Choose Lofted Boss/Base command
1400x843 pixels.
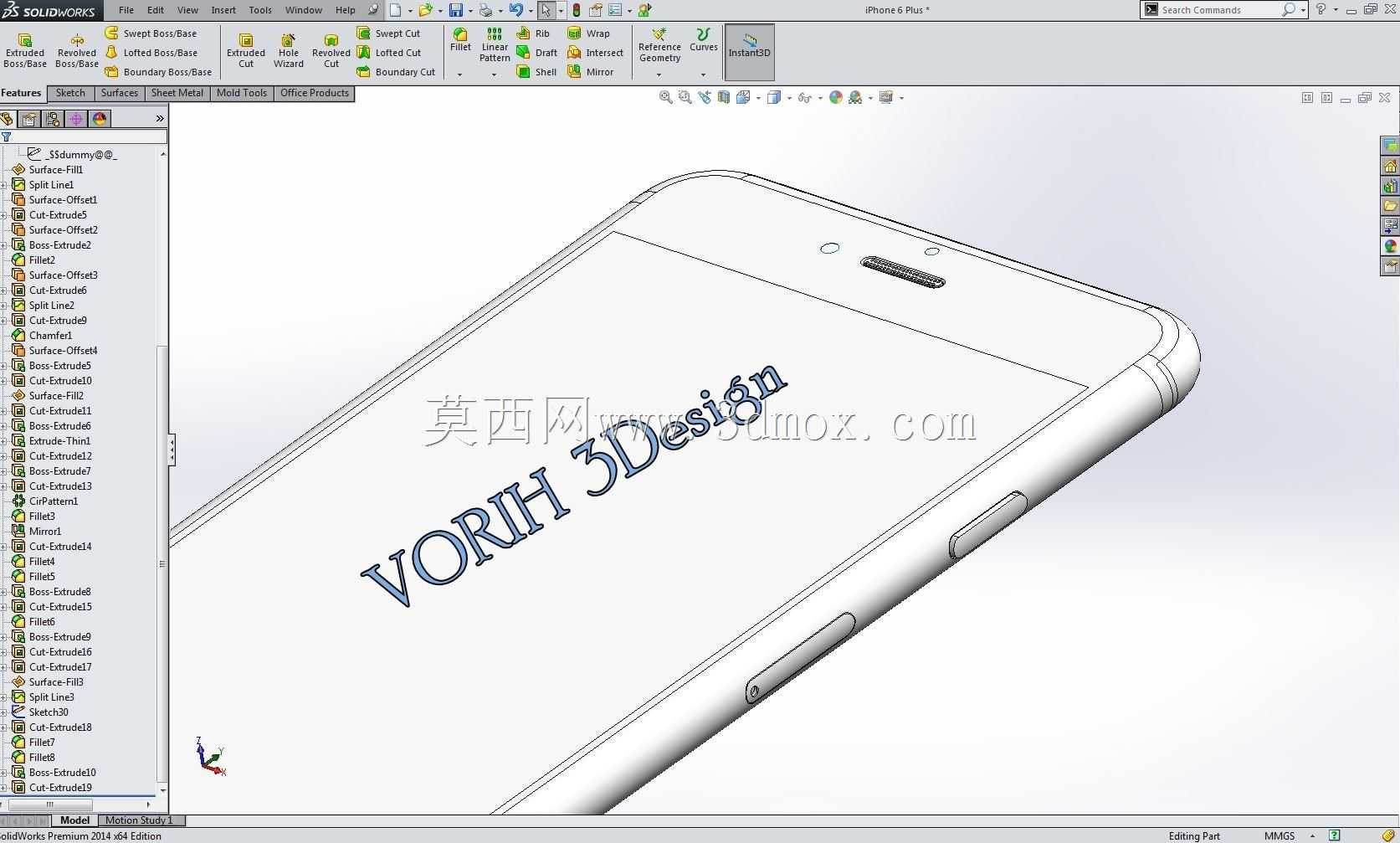[x=151, y=52]
